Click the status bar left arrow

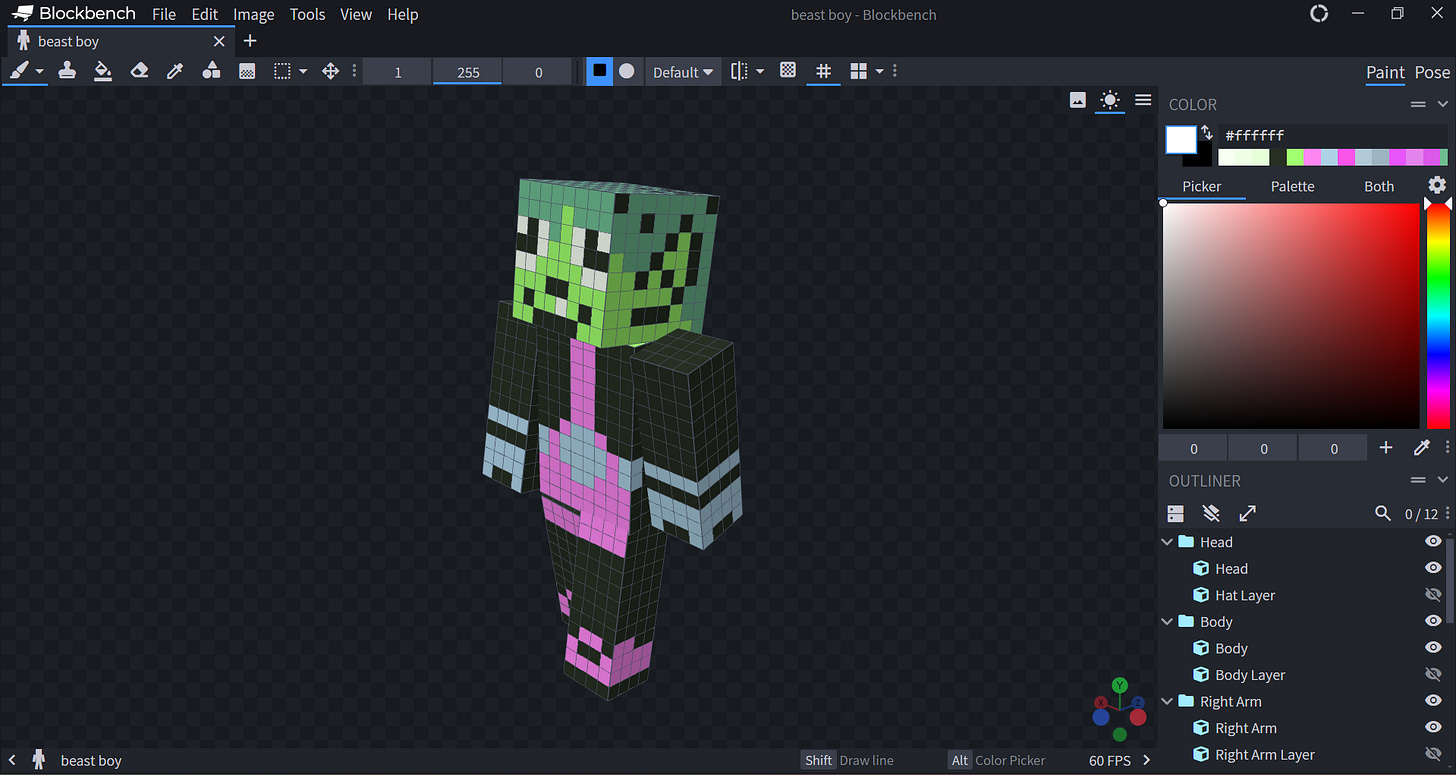point(12,760)
